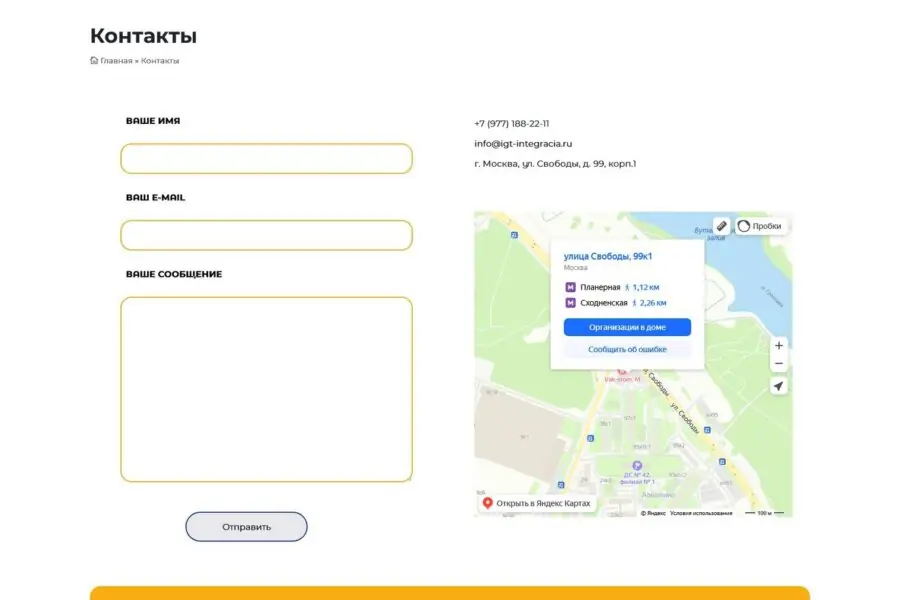900x600 pixels.
Task: Open the Условия использования map link
Action: coord(701,513)
